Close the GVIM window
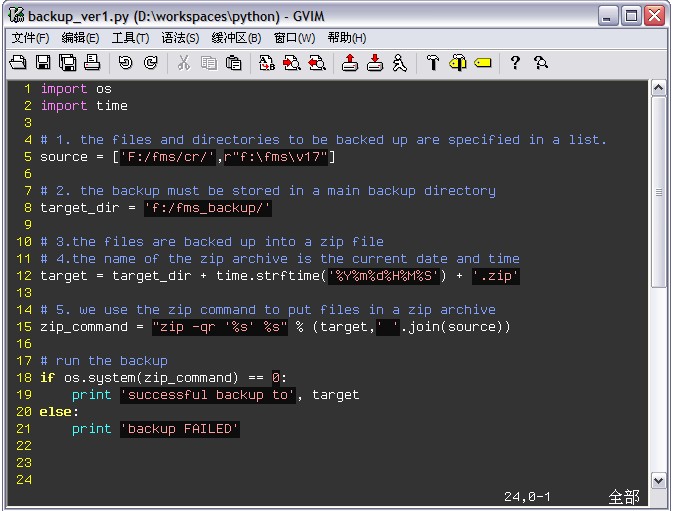Screen dimensions: 673x511 [x=655, y=16]
